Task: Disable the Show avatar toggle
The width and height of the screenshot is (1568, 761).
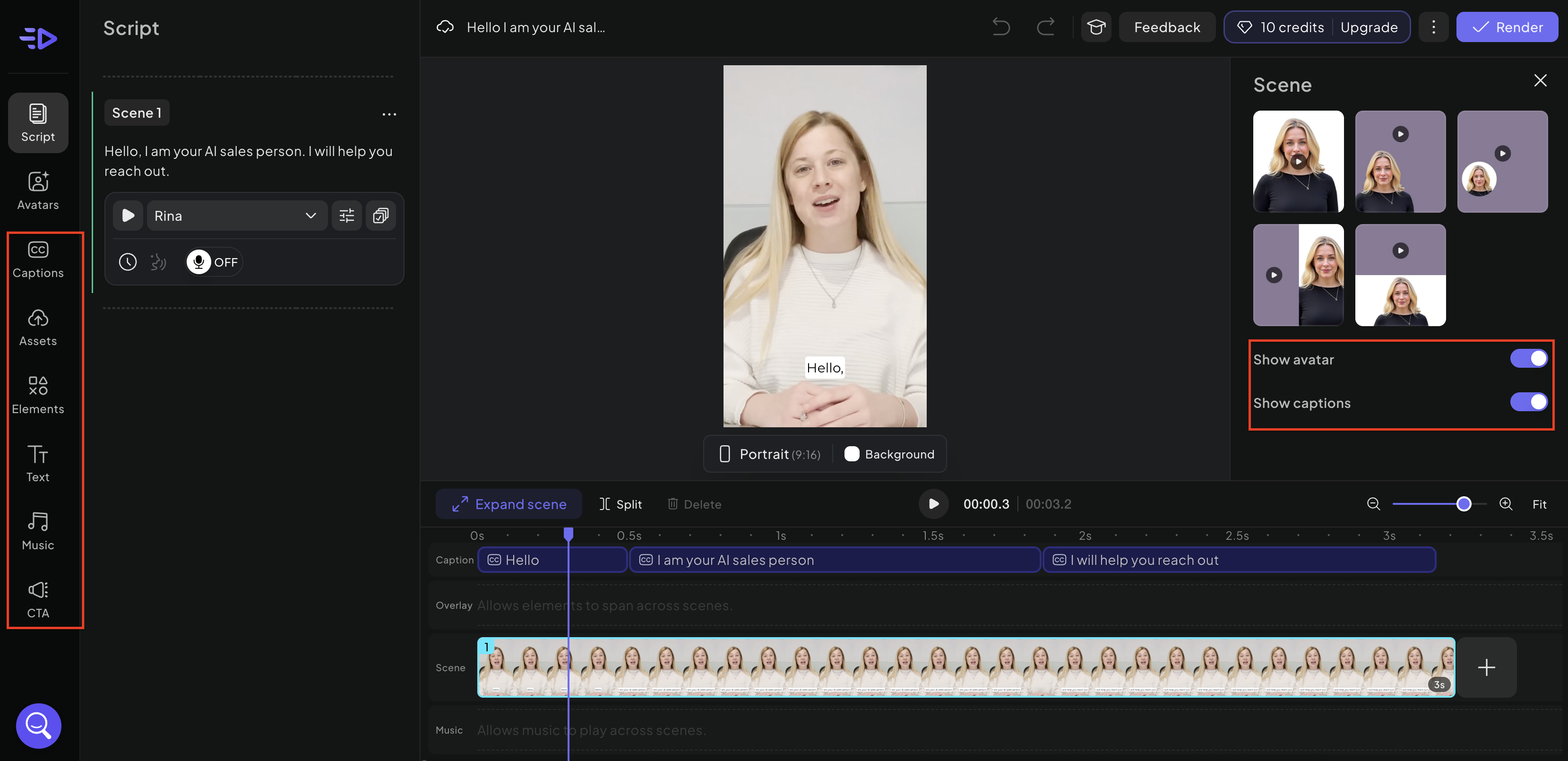Action: 1528,359
